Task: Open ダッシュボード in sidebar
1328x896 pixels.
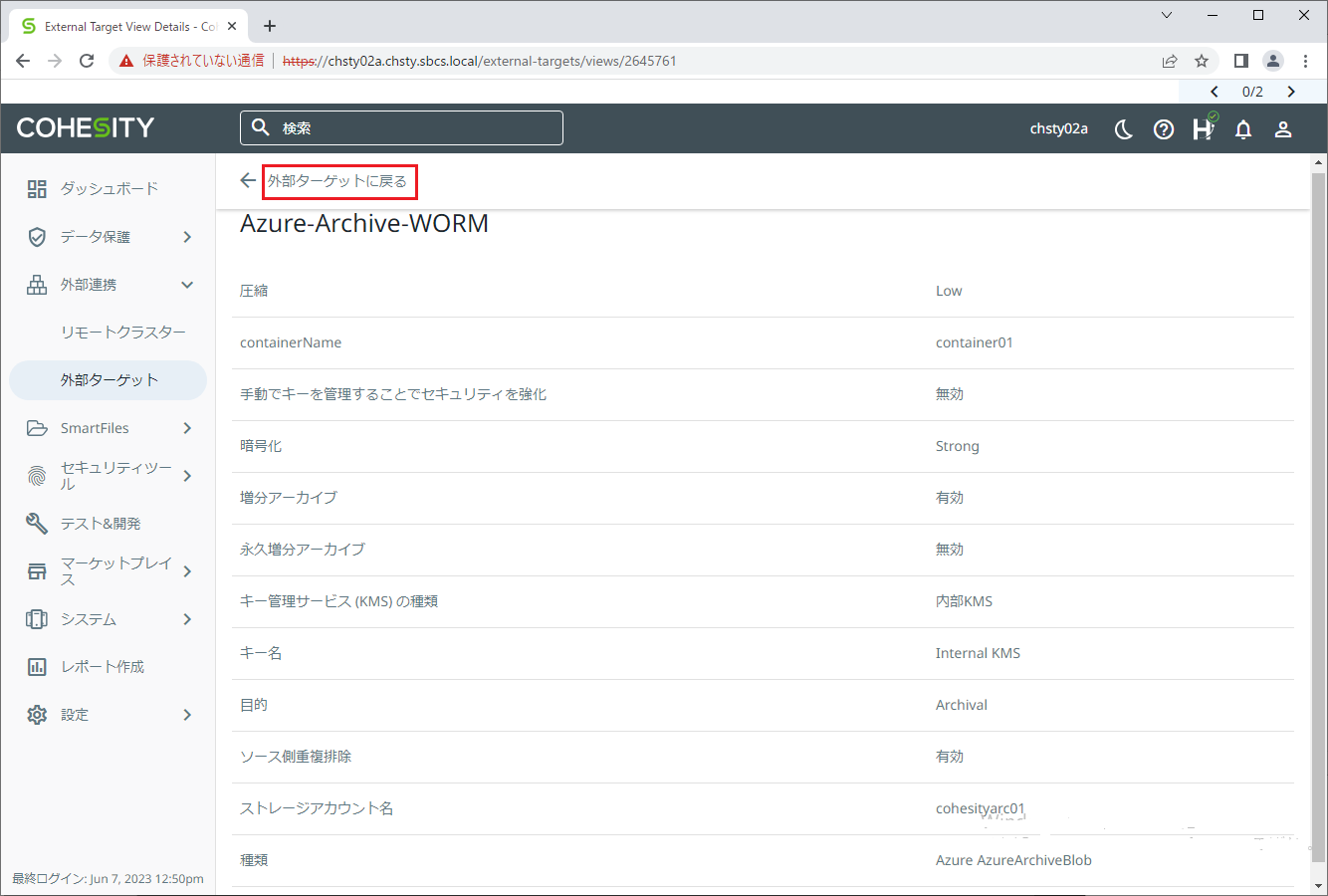Action: pos(109,189)
